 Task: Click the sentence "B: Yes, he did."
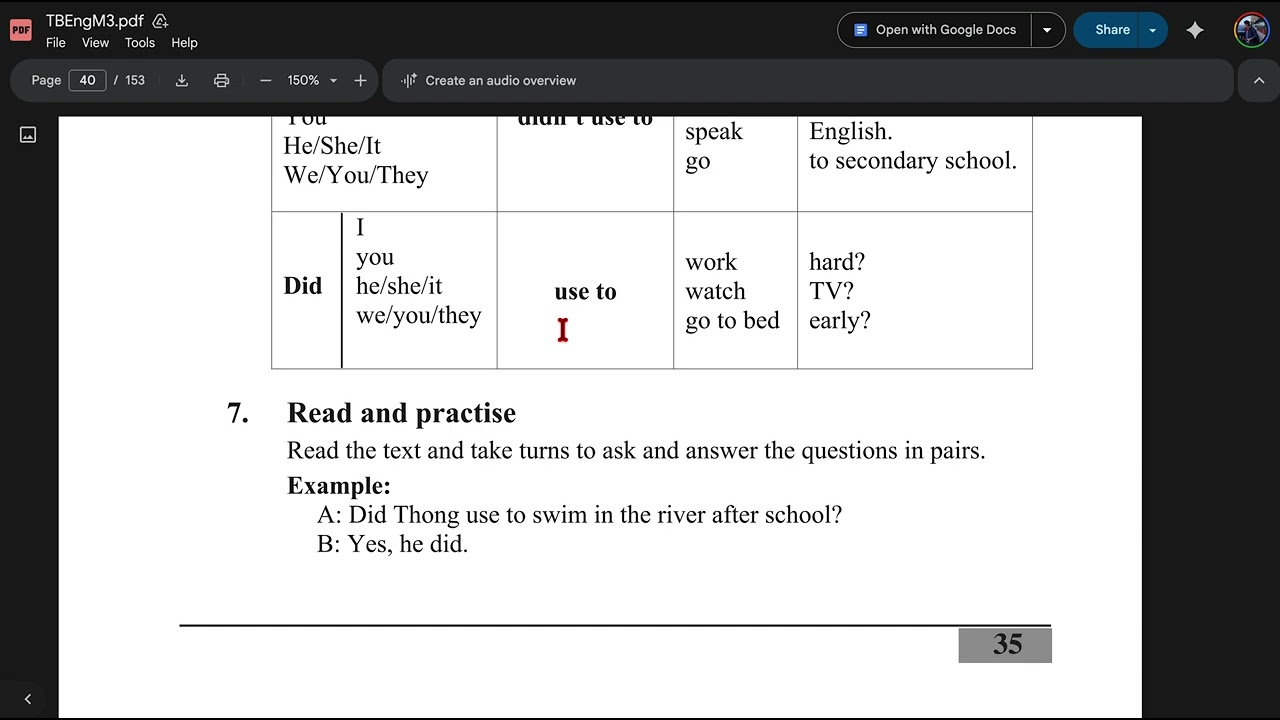pyautogui.click(x=393, y=544)
